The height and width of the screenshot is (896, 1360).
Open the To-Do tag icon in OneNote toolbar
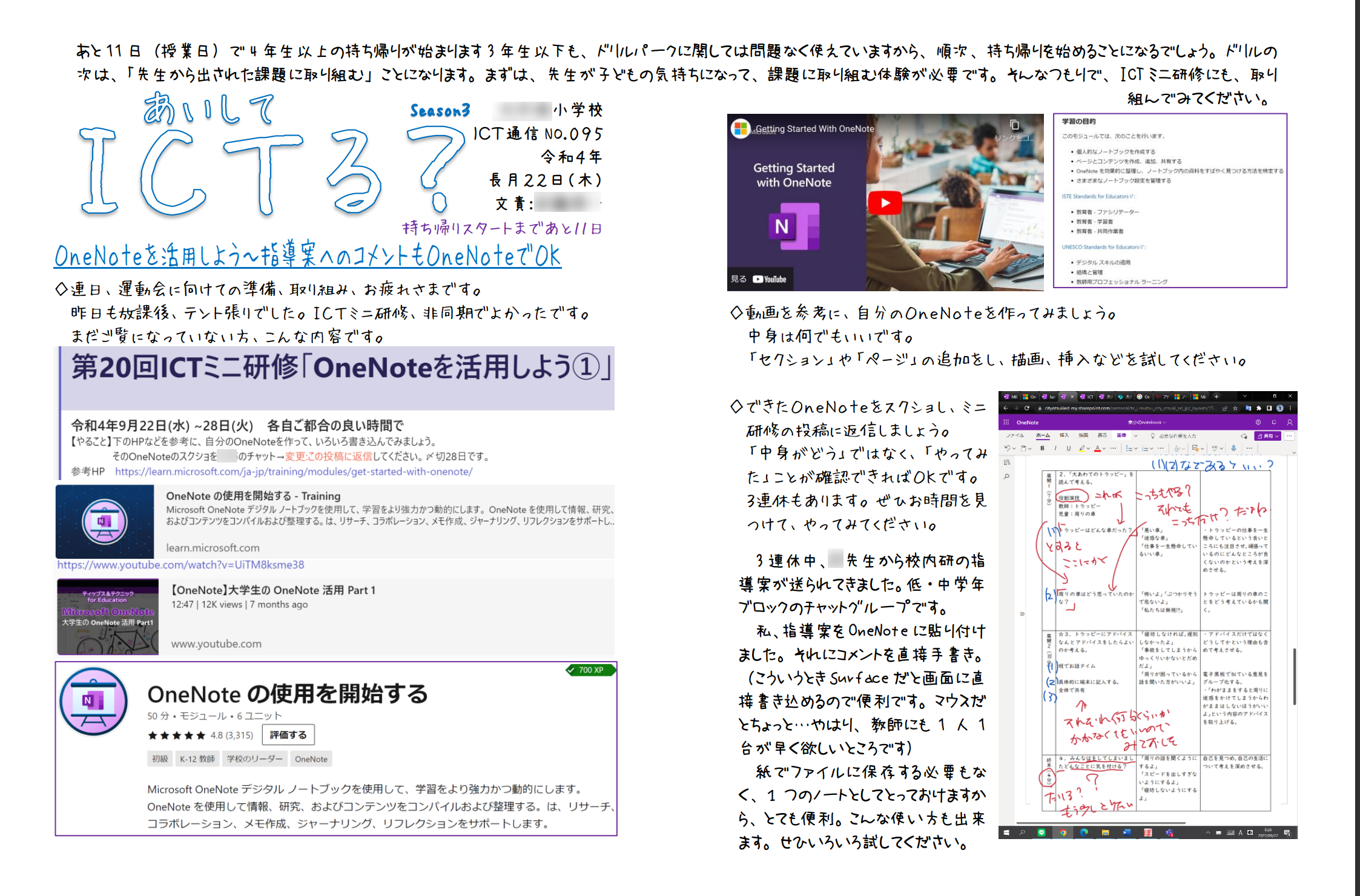(1196, 448)
